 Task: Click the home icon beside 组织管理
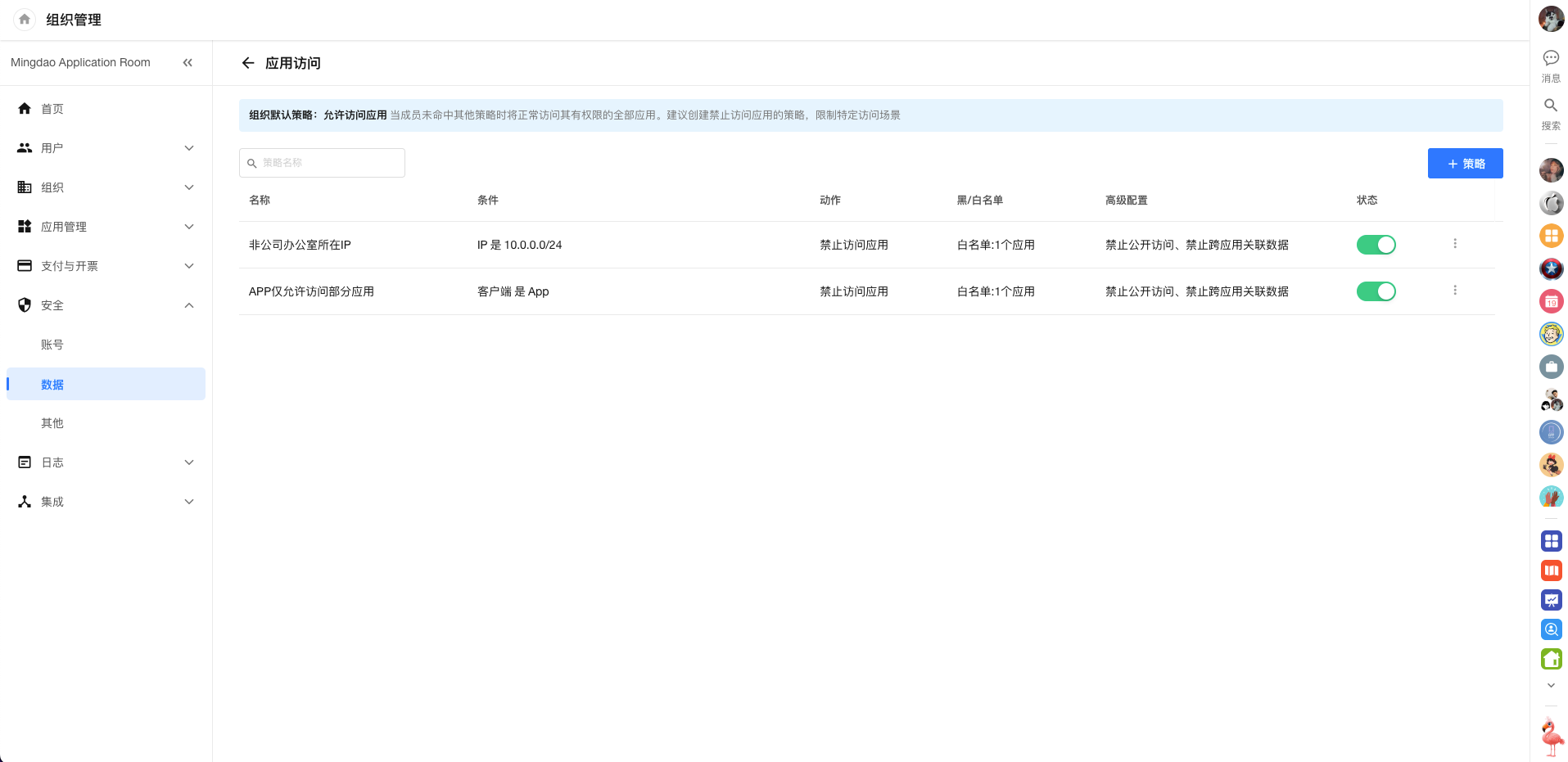(25, 20)
